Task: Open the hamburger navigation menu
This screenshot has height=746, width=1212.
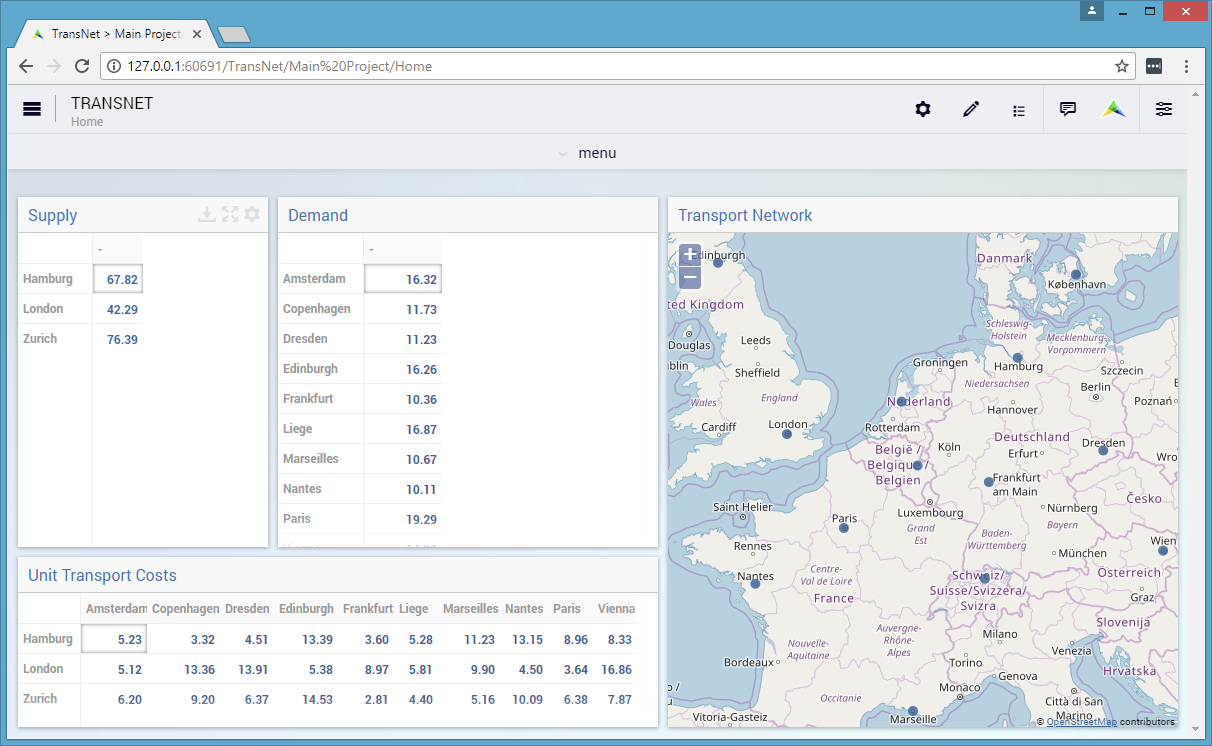Action: [32, 109]
